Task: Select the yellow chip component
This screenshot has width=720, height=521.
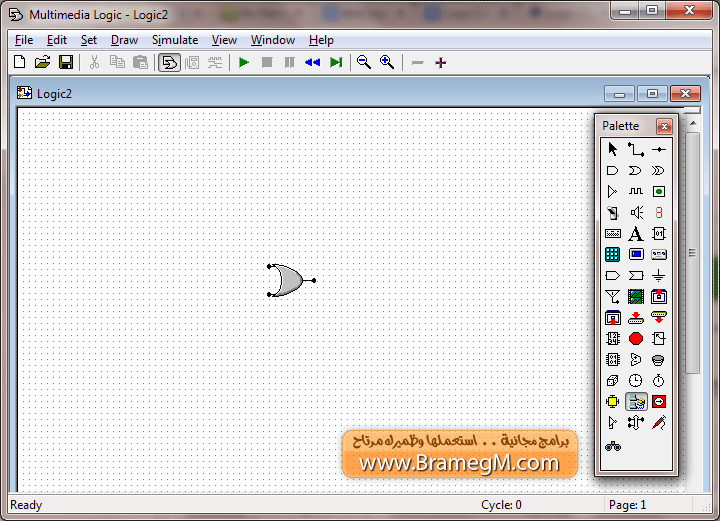Action: click(613, 402)
